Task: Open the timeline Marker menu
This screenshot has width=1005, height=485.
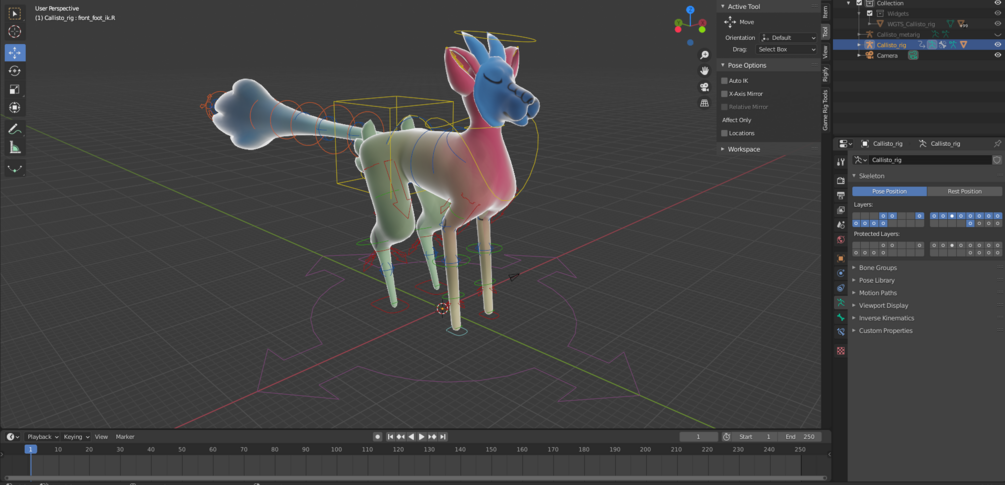Action: pos(125,437)
